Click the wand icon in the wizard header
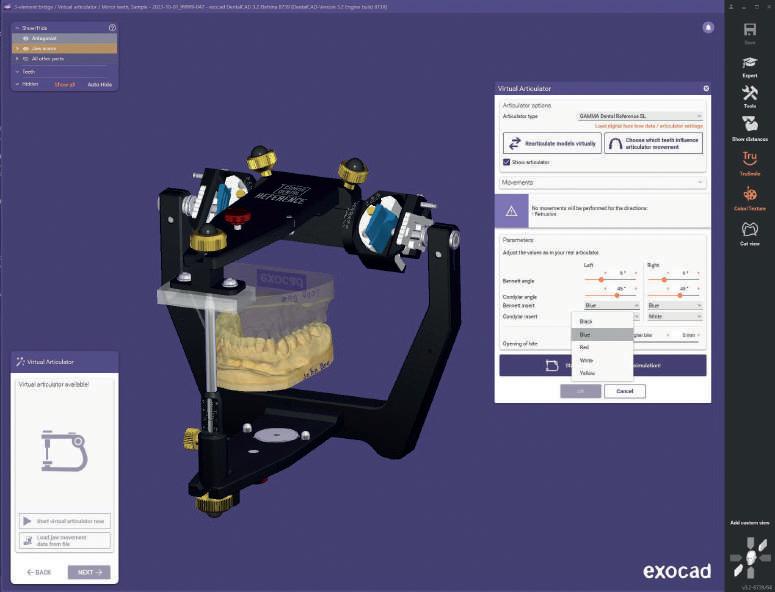 (20, 362)
